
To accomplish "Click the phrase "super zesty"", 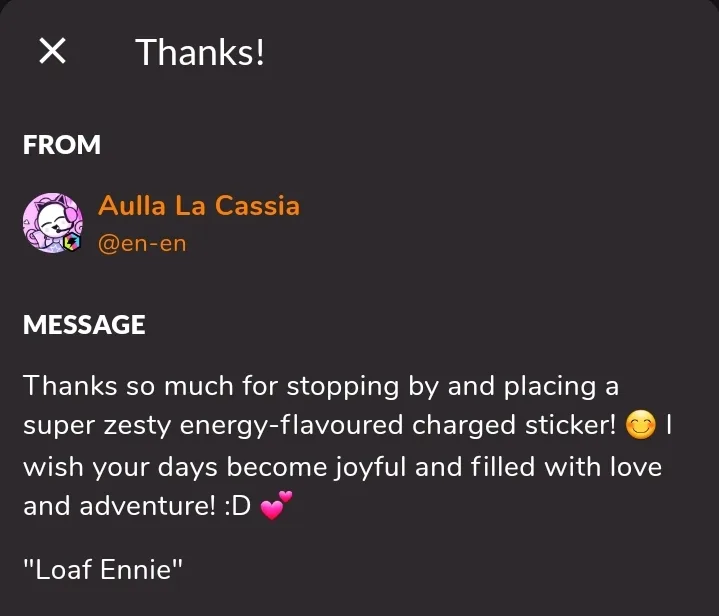I will point(97,426).
